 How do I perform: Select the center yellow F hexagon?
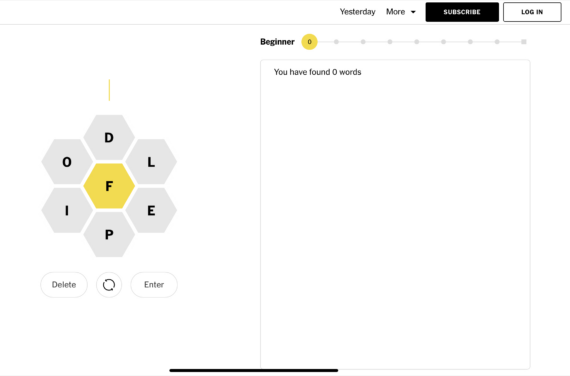pos(109,186)
